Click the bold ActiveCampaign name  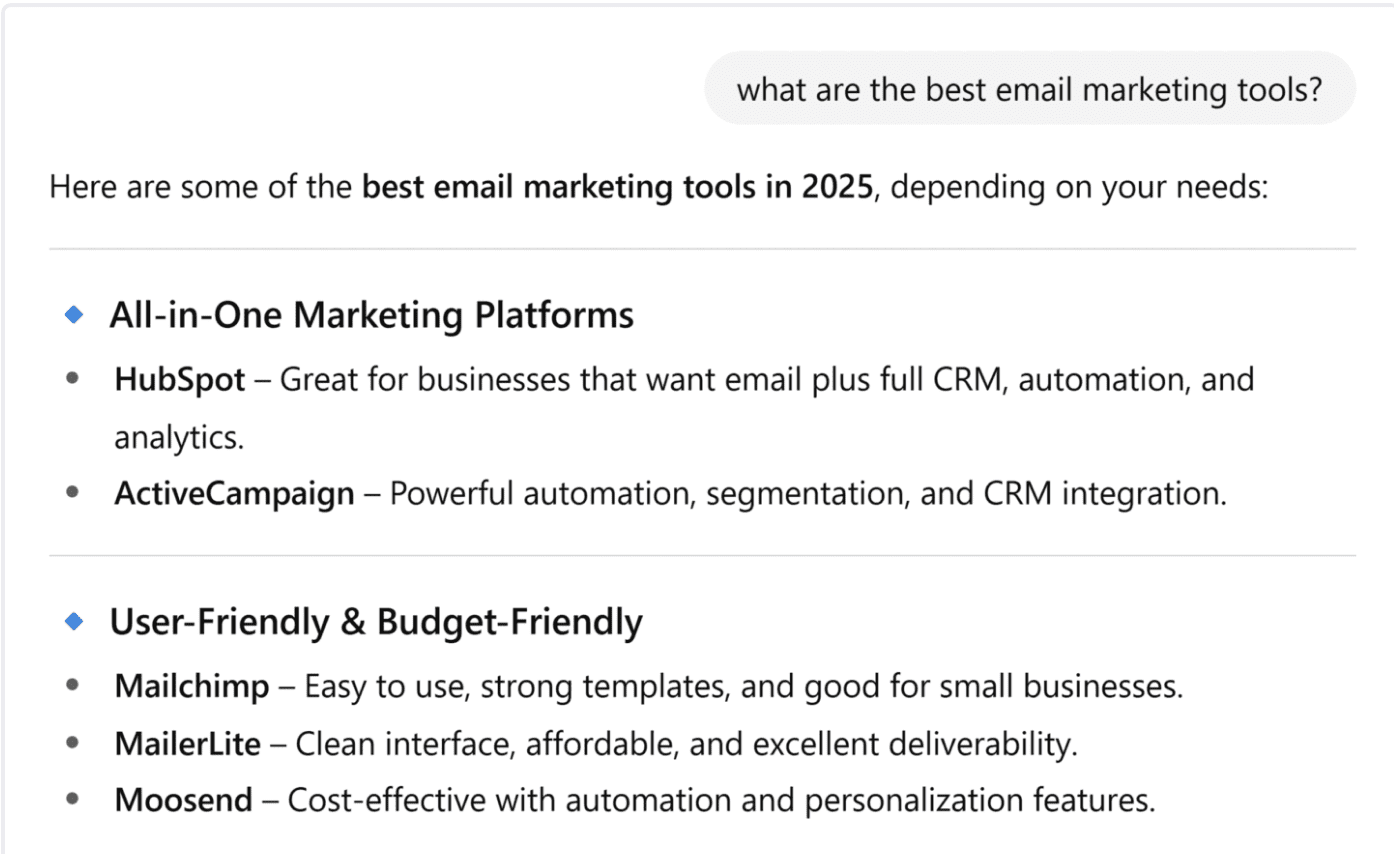click(234, 493)
